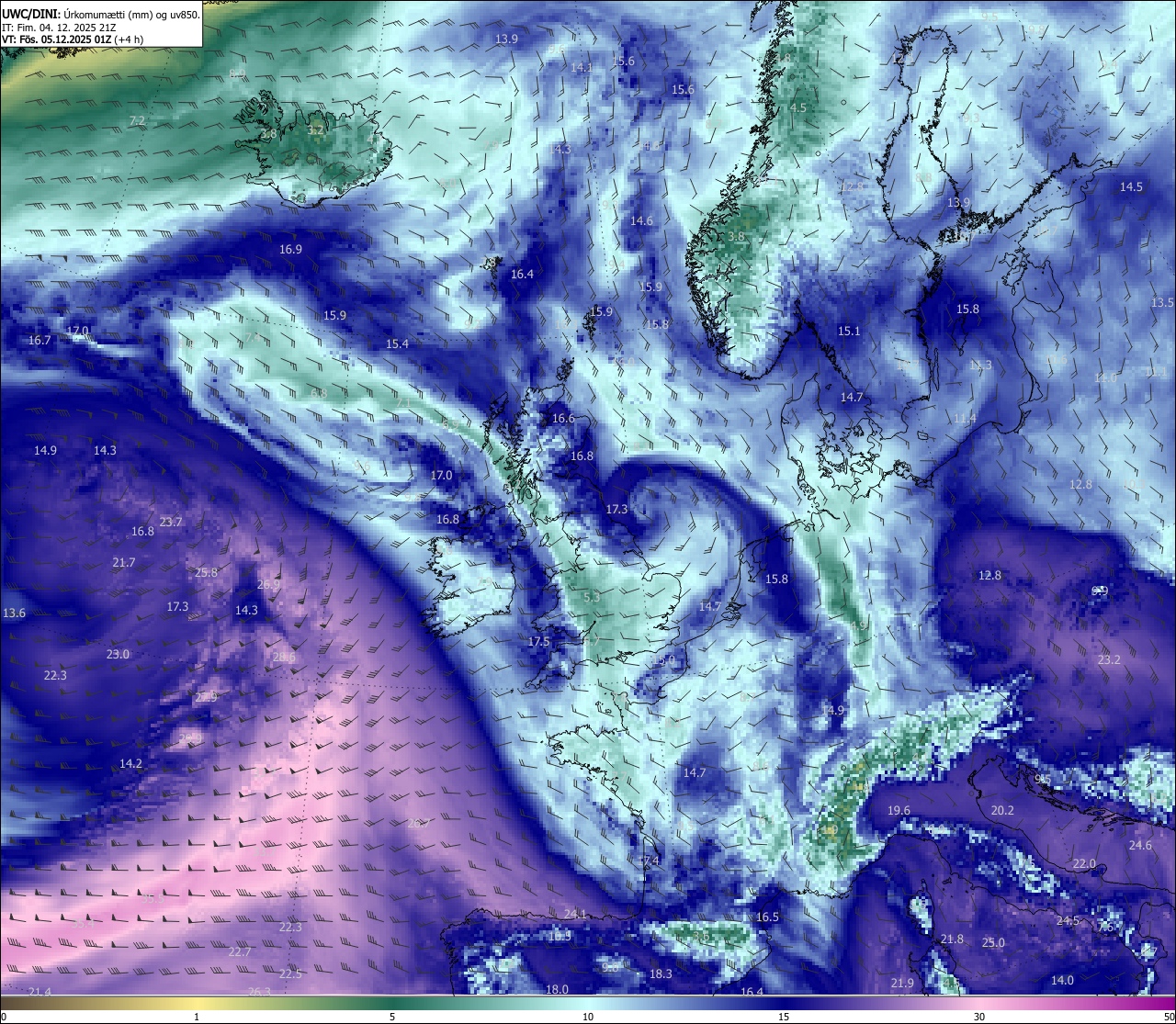1176x1024 pixels.
Task: Click the 3.2 value over Iceland
Action: (315, 130)
